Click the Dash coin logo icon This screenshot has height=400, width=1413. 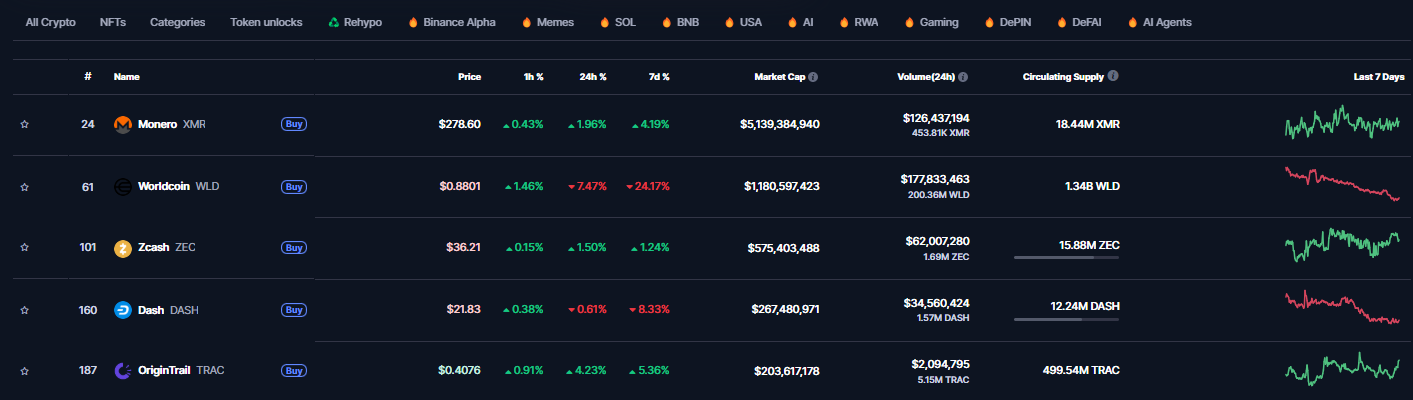(123, 310)
